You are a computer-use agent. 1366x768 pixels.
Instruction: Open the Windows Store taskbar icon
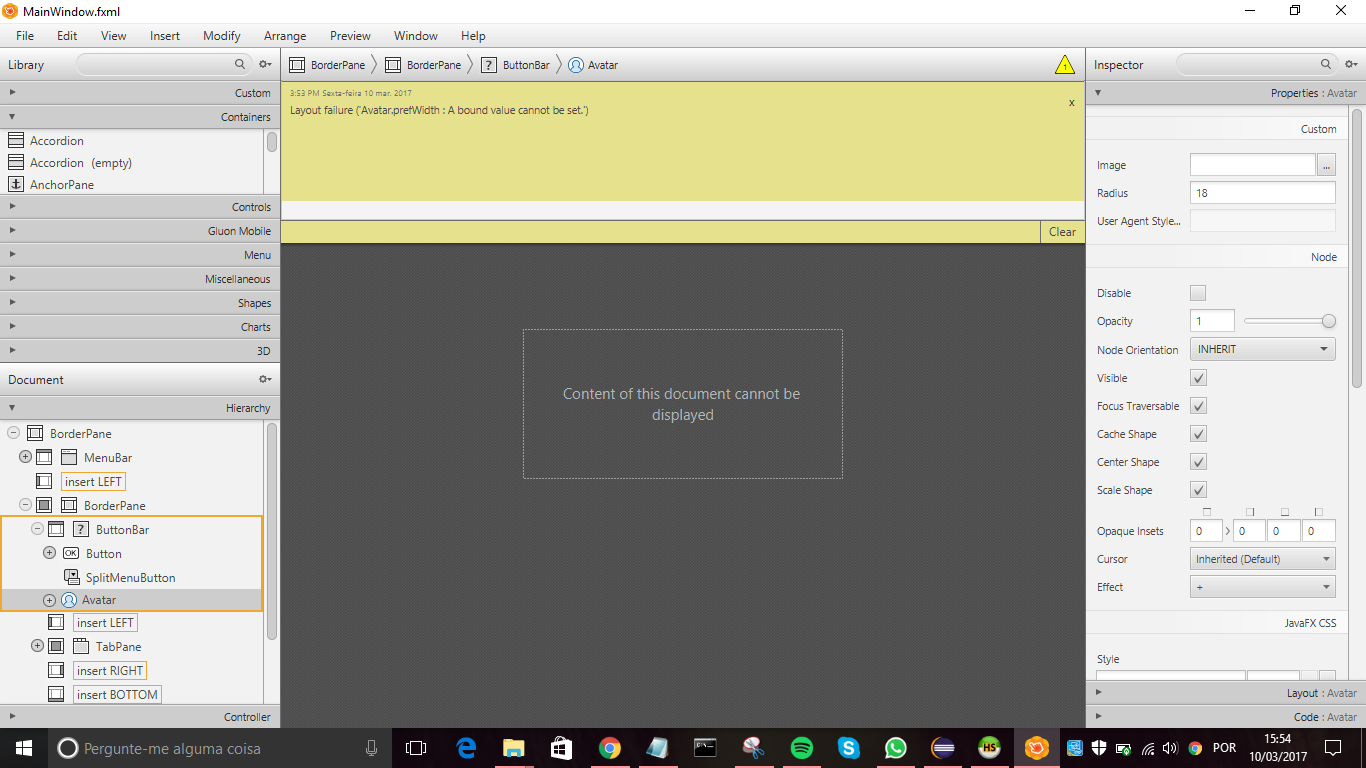point(561,748)
